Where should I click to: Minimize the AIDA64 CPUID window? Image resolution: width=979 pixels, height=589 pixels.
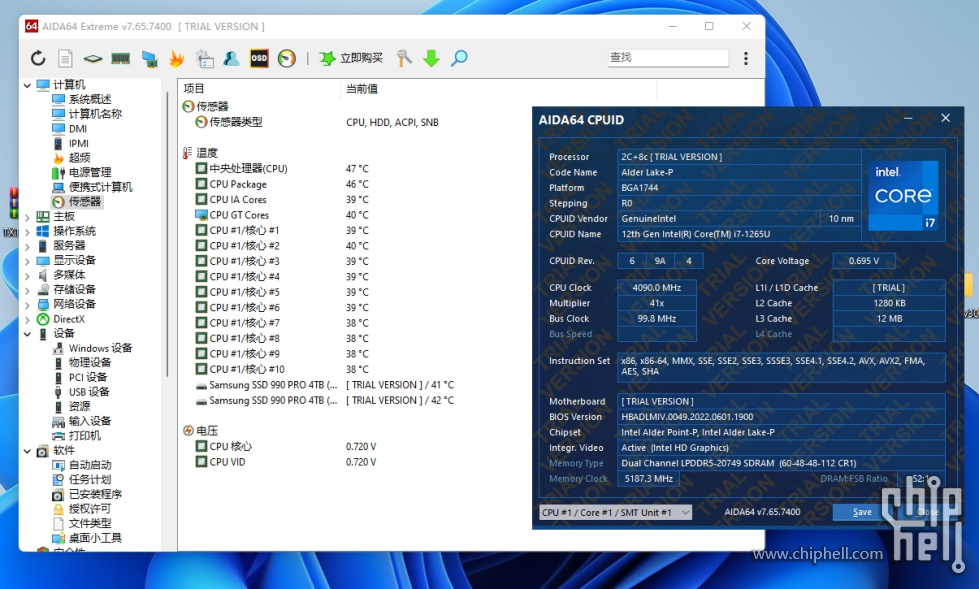click(908, 118)
